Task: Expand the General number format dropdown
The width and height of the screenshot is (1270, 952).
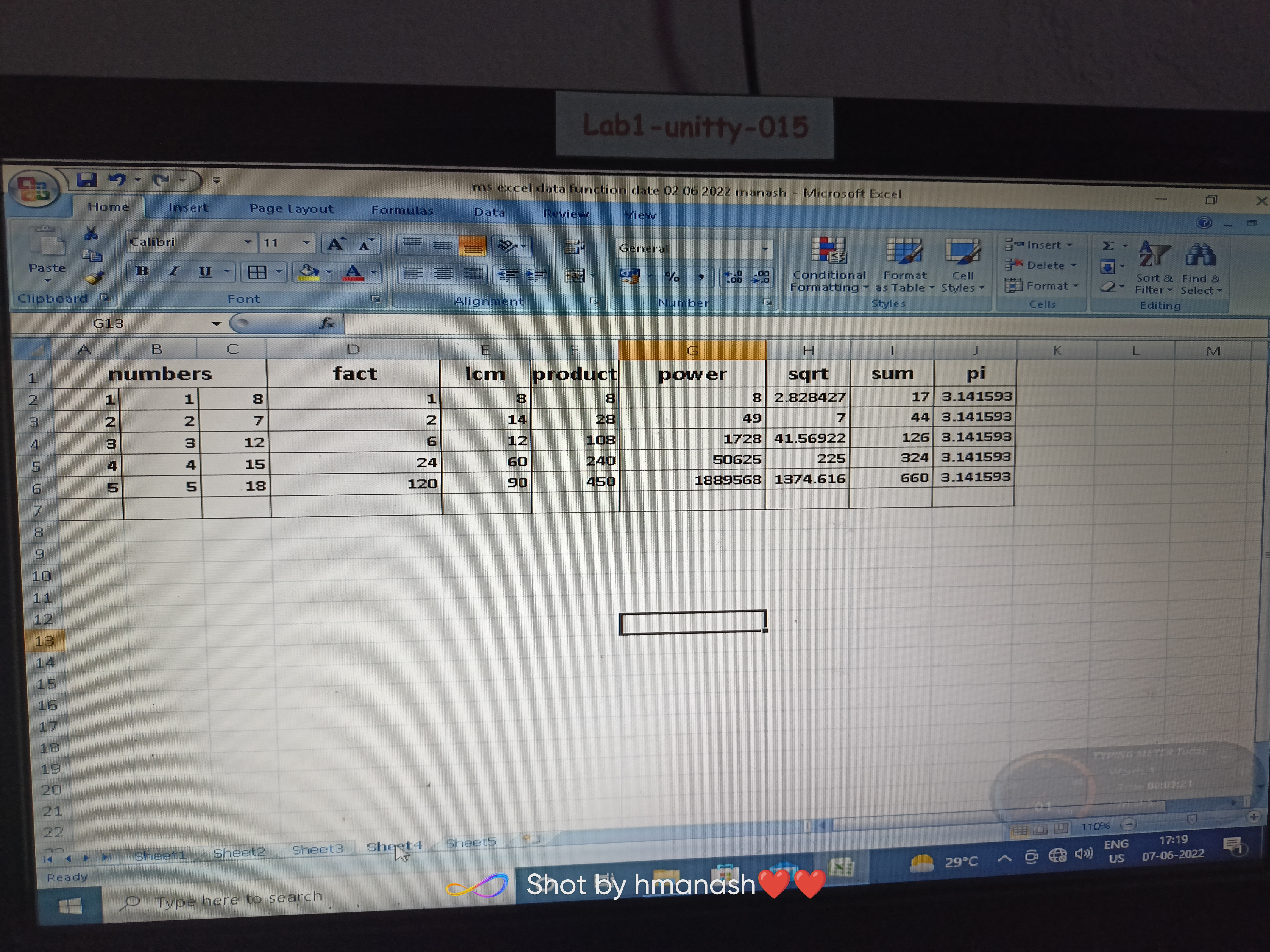Action: (765, 249)
